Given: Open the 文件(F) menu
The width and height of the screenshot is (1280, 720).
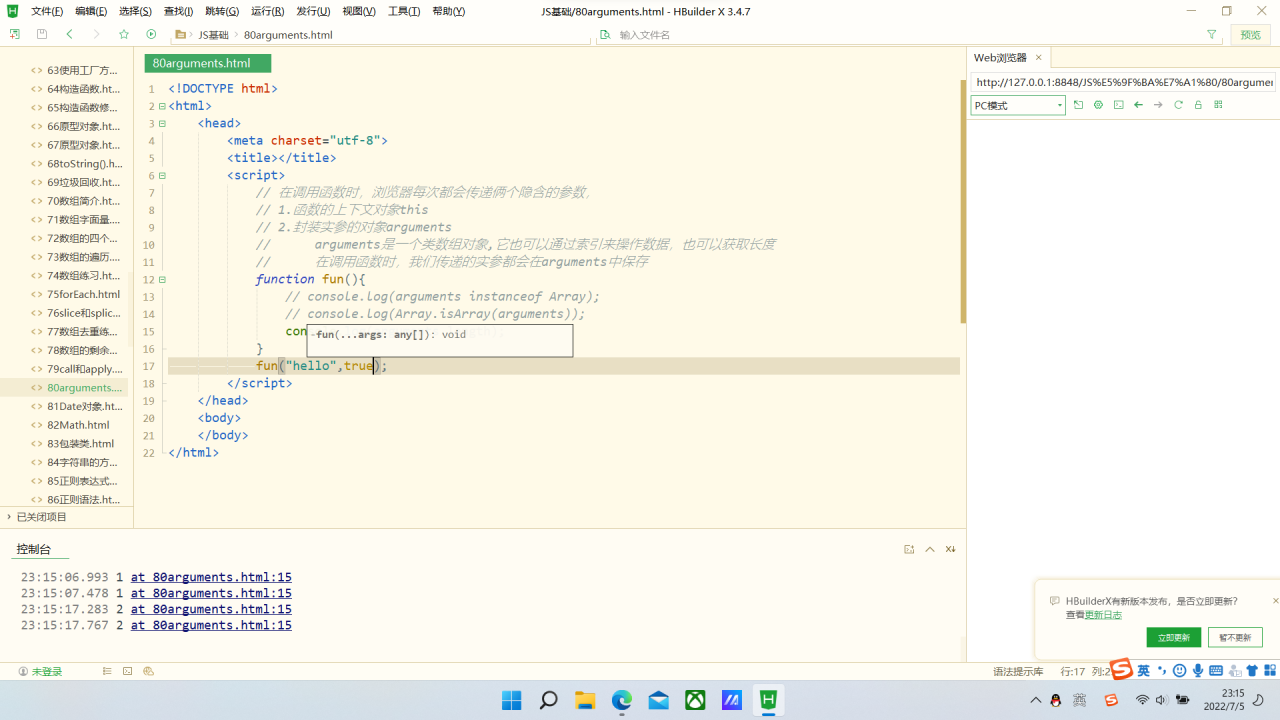Looking at the screenshot, I should click(47, 11).
